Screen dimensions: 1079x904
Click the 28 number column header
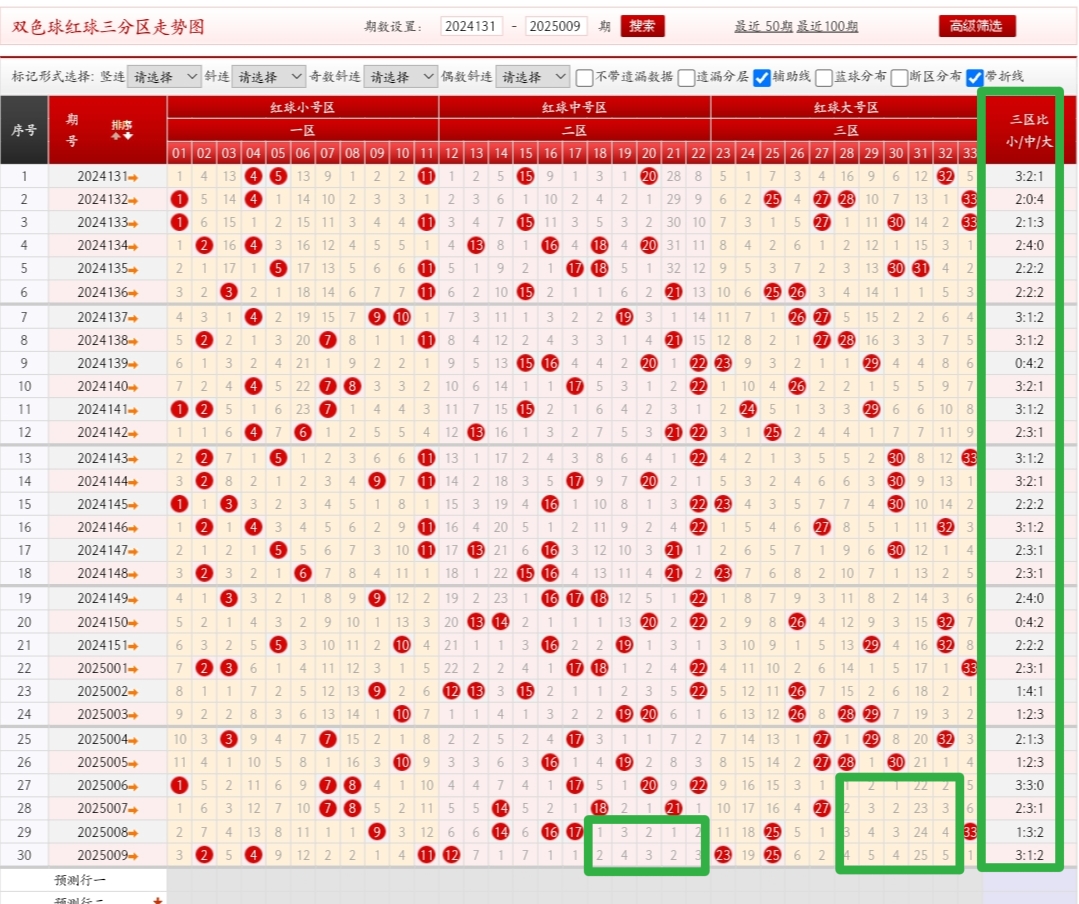(846, 153)
